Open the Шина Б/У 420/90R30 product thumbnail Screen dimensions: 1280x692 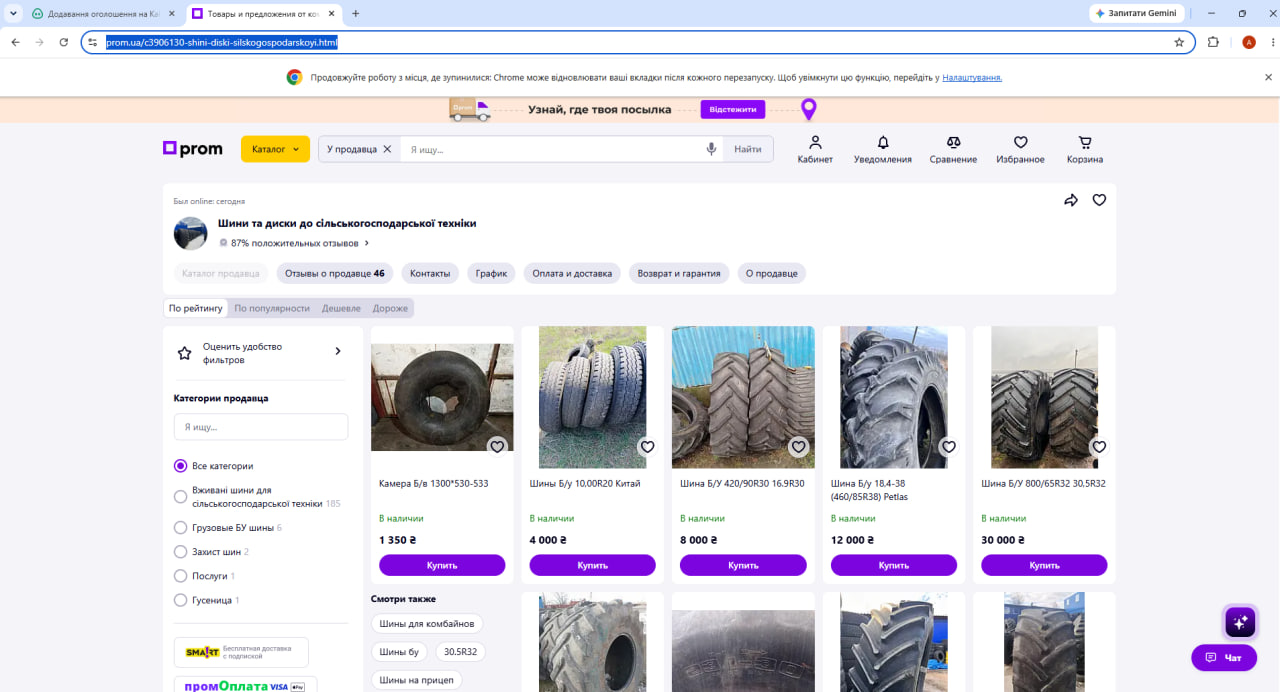tap(743, 397)
